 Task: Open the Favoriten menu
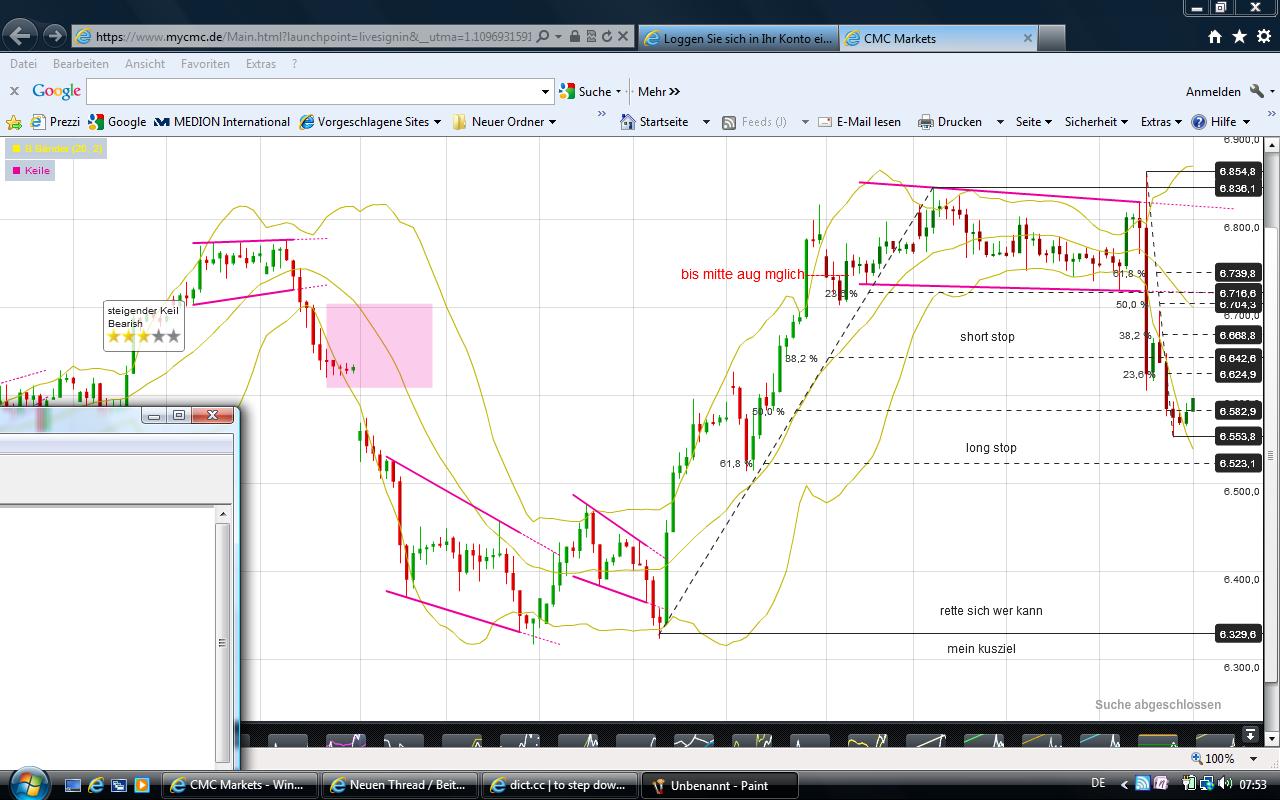tap(205, 64)
